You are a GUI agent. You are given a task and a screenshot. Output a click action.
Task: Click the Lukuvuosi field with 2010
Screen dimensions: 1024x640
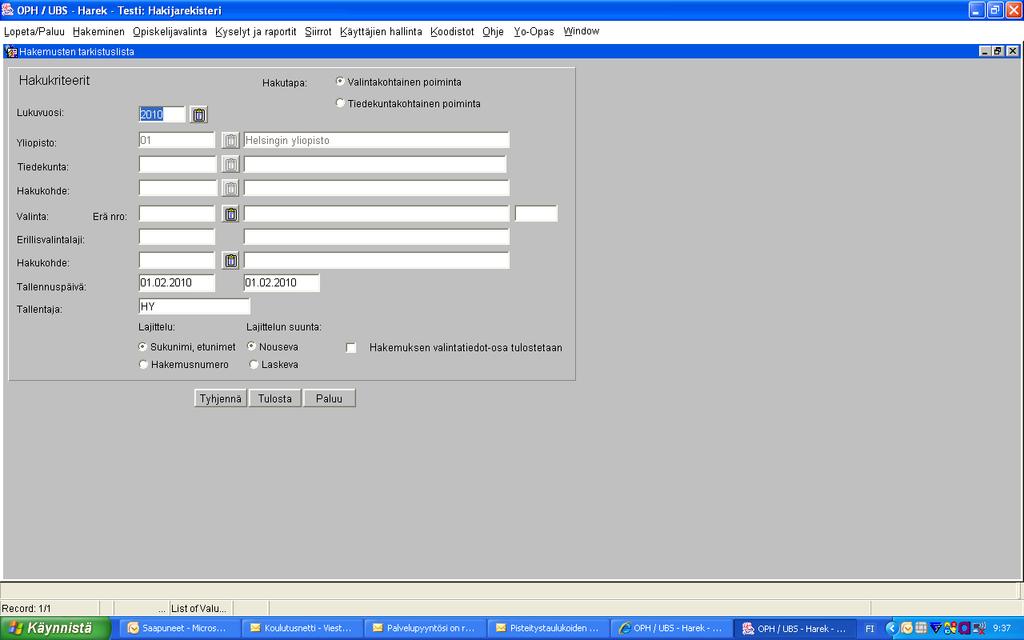[x=162, y=114]
